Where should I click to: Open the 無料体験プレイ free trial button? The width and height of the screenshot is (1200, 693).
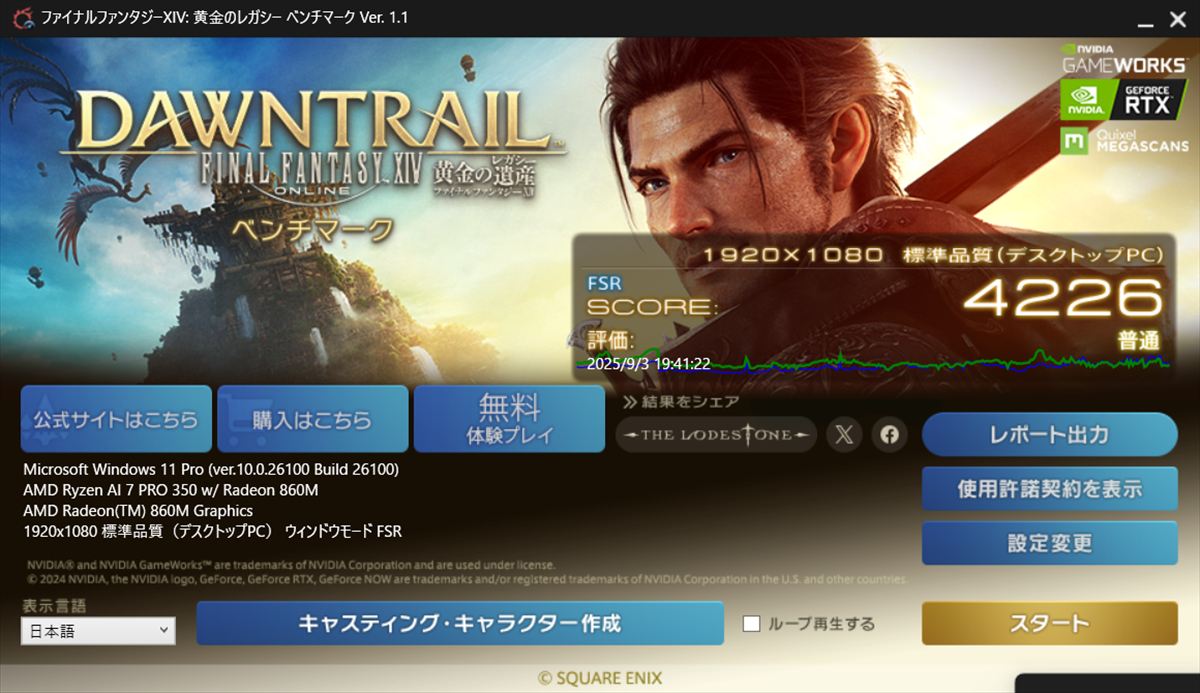pyautogui.click(x=509, y=419)
